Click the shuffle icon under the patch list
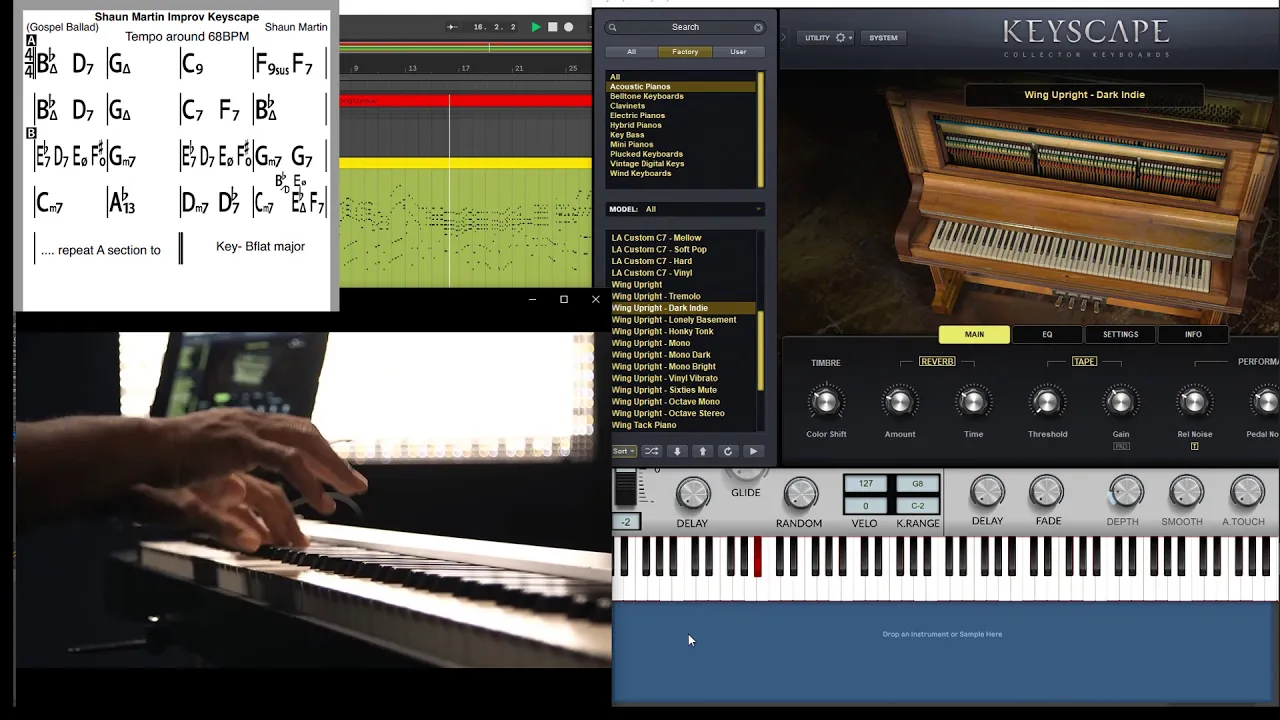 651,451
